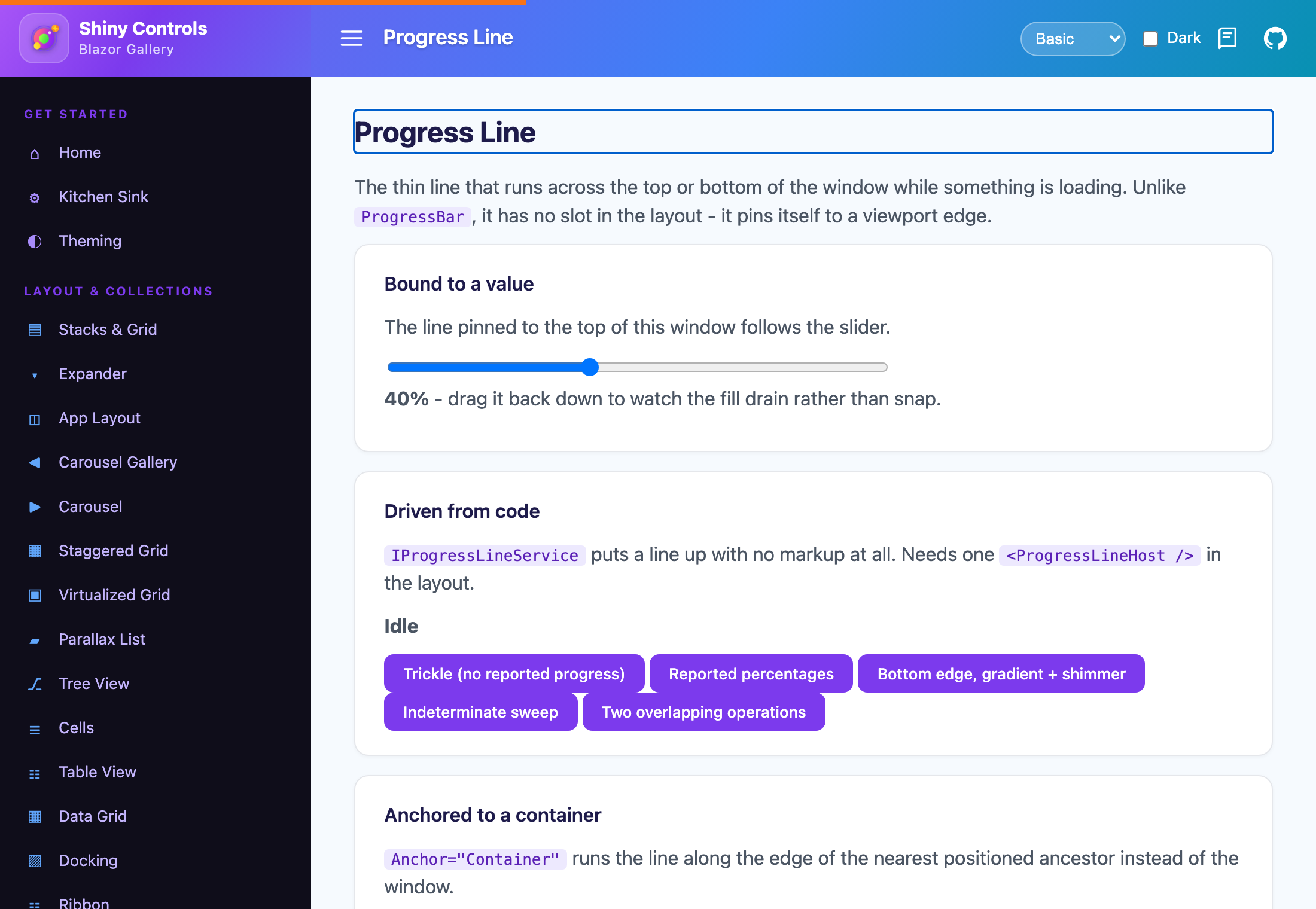Image resolution: width=1316 pixels, height=909 pixels.
Task: Click the Progress Line heading box
Action: [813, 132]
